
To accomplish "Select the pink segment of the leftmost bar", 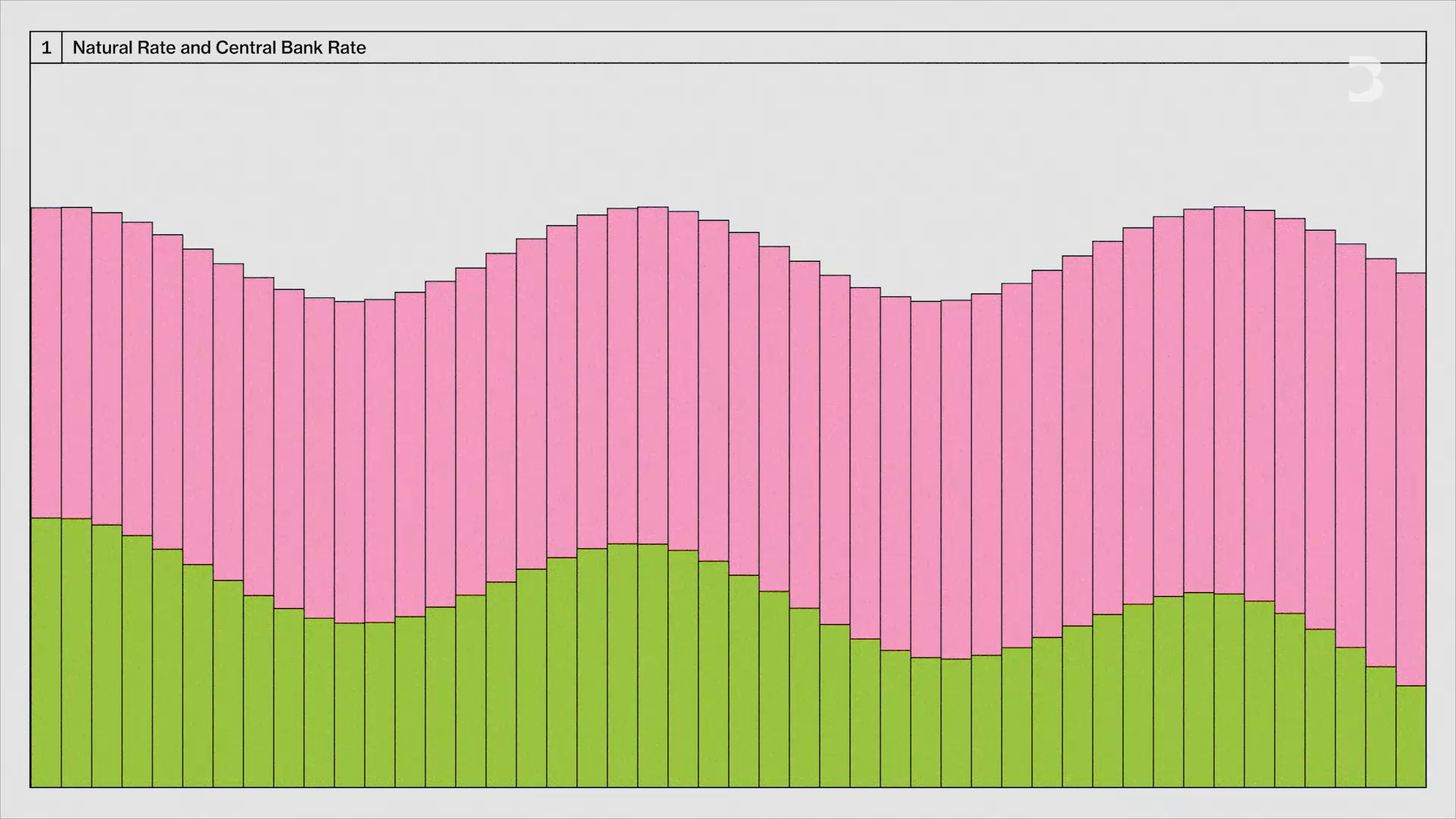I will pyautogui.click(x=46, y=362).
